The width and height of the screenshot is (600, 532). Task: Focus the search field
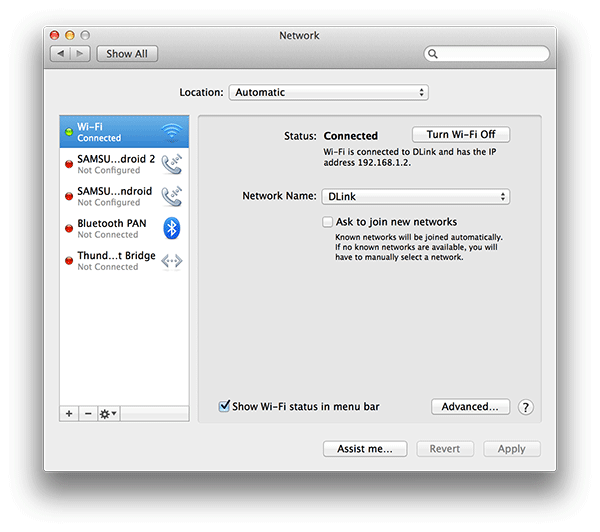(x=487, y=54)
